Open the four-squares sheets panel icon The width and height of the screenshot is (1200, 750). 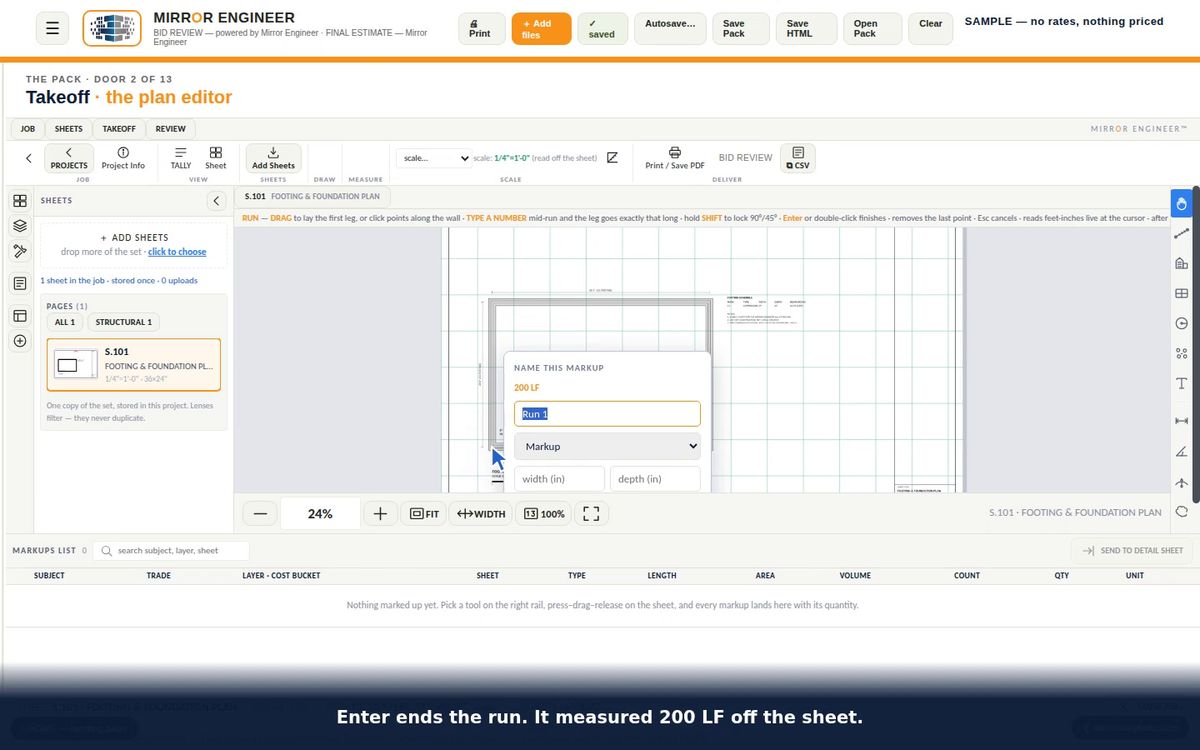click(20, 200)
